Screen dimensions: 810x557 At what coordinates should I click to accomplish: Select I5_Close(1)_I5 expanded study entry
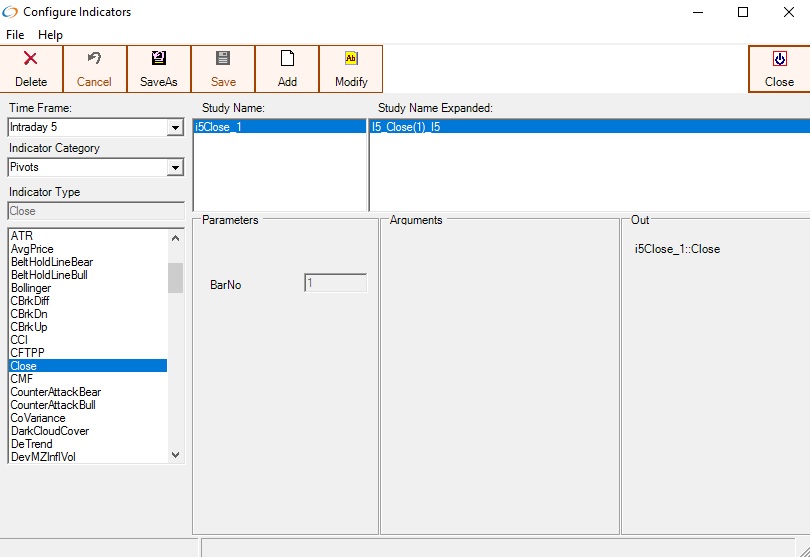pos(407,127)
